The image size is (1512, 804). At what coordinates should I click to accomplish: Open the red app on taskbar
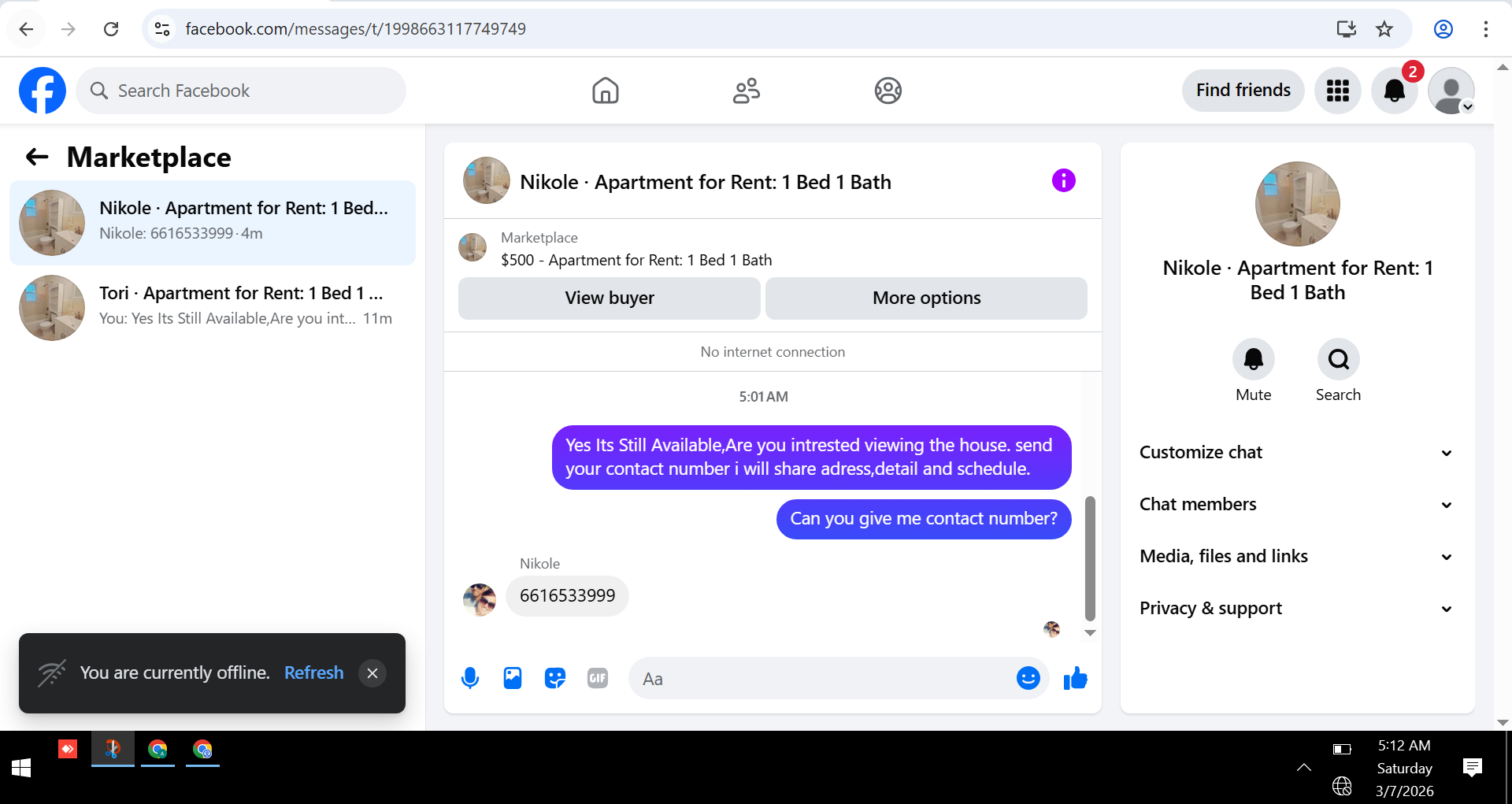point(68,749)
